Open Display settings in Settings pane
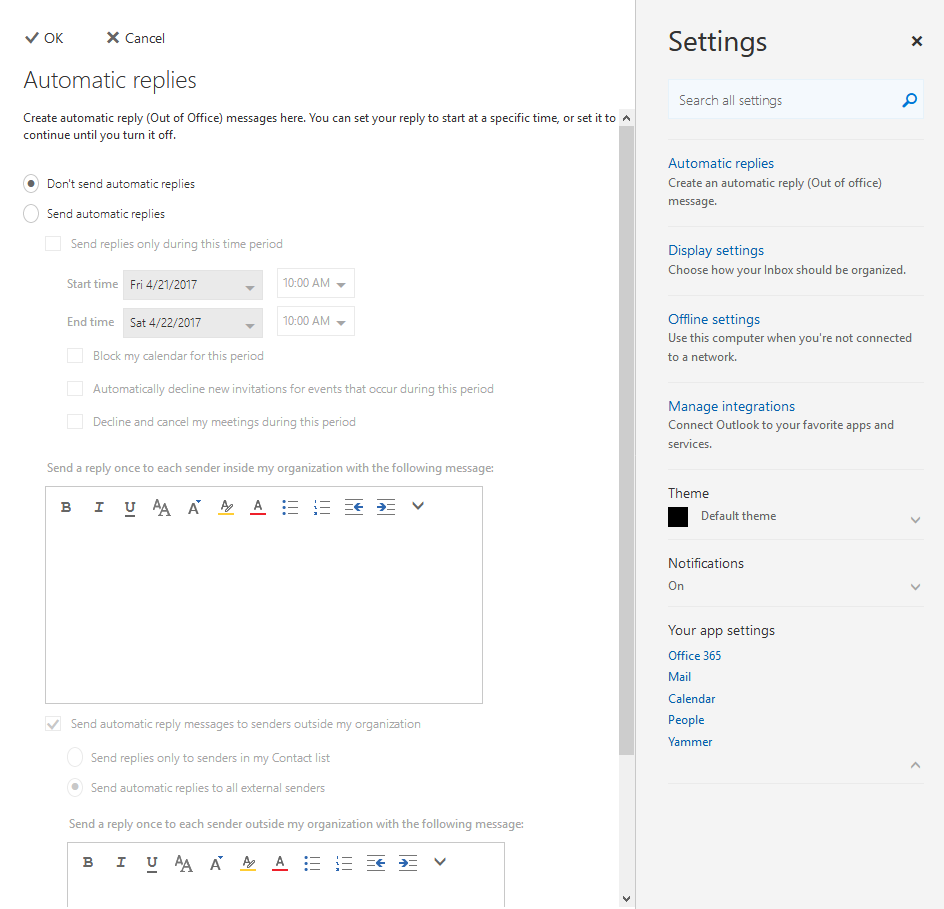The image size is (944, 909). click(716, 250)
